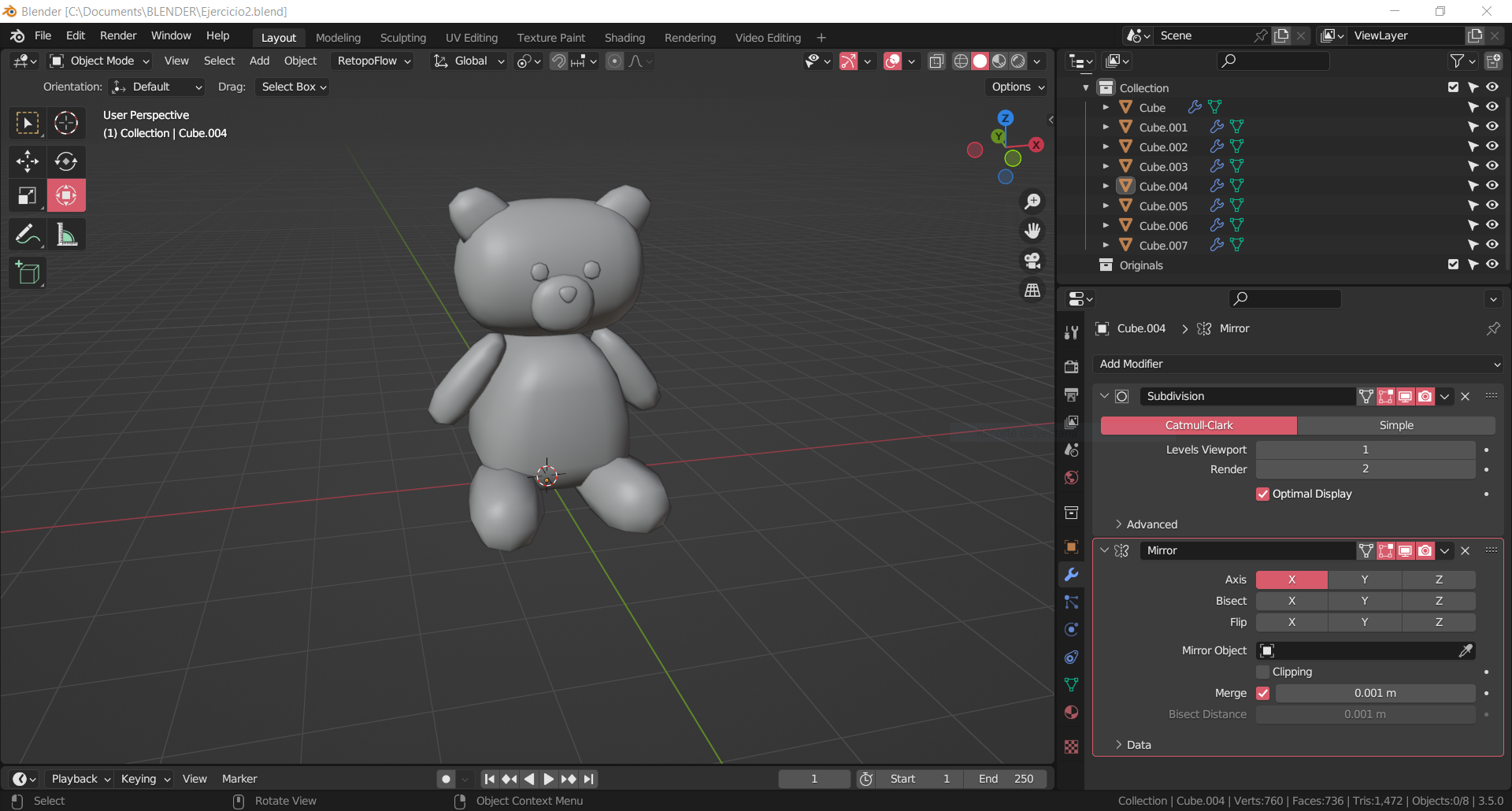1512x811 pixels.
Task: Open the Add Modifier dropdown
Action: [1298, 364]
